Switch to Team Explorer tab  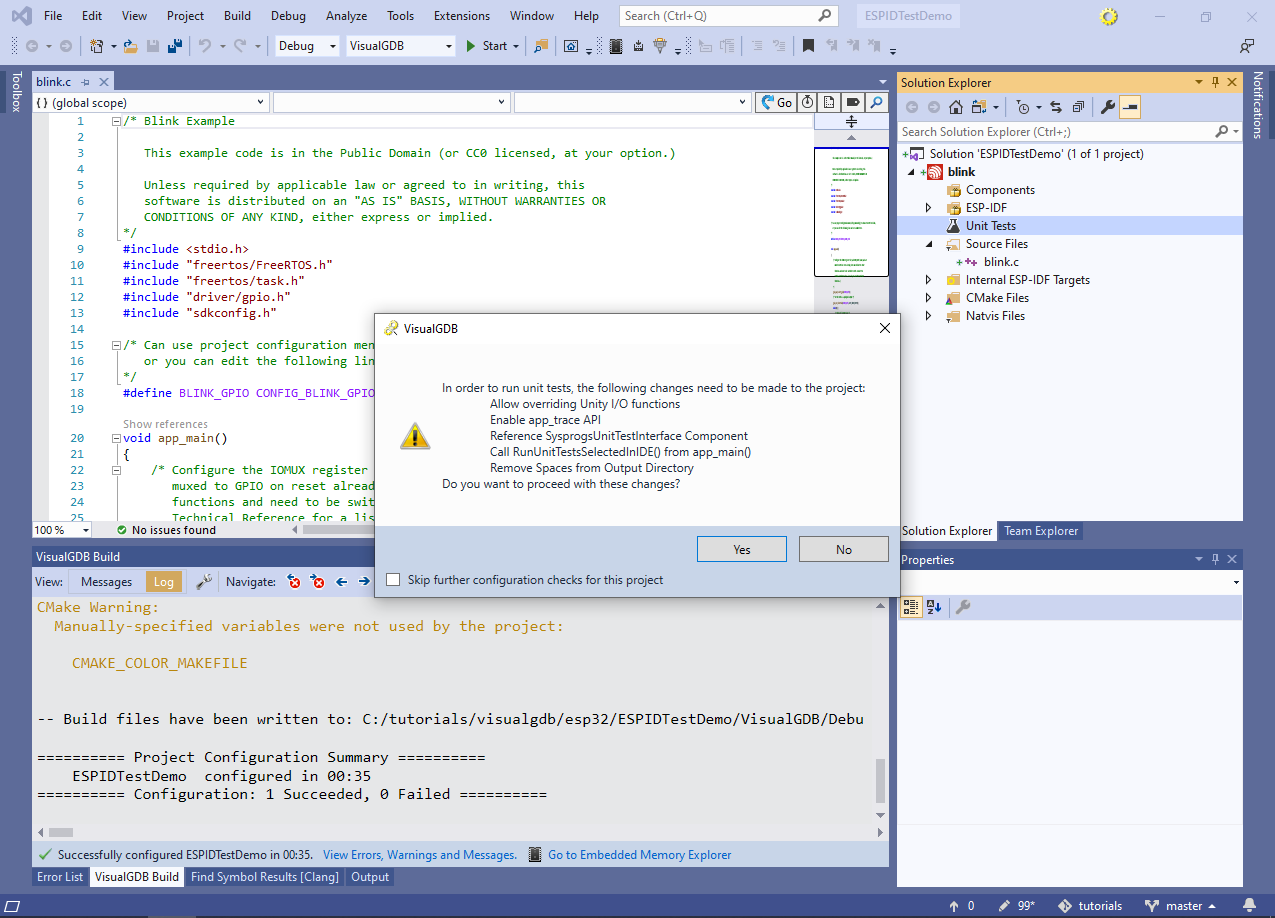click(1041, 531)
